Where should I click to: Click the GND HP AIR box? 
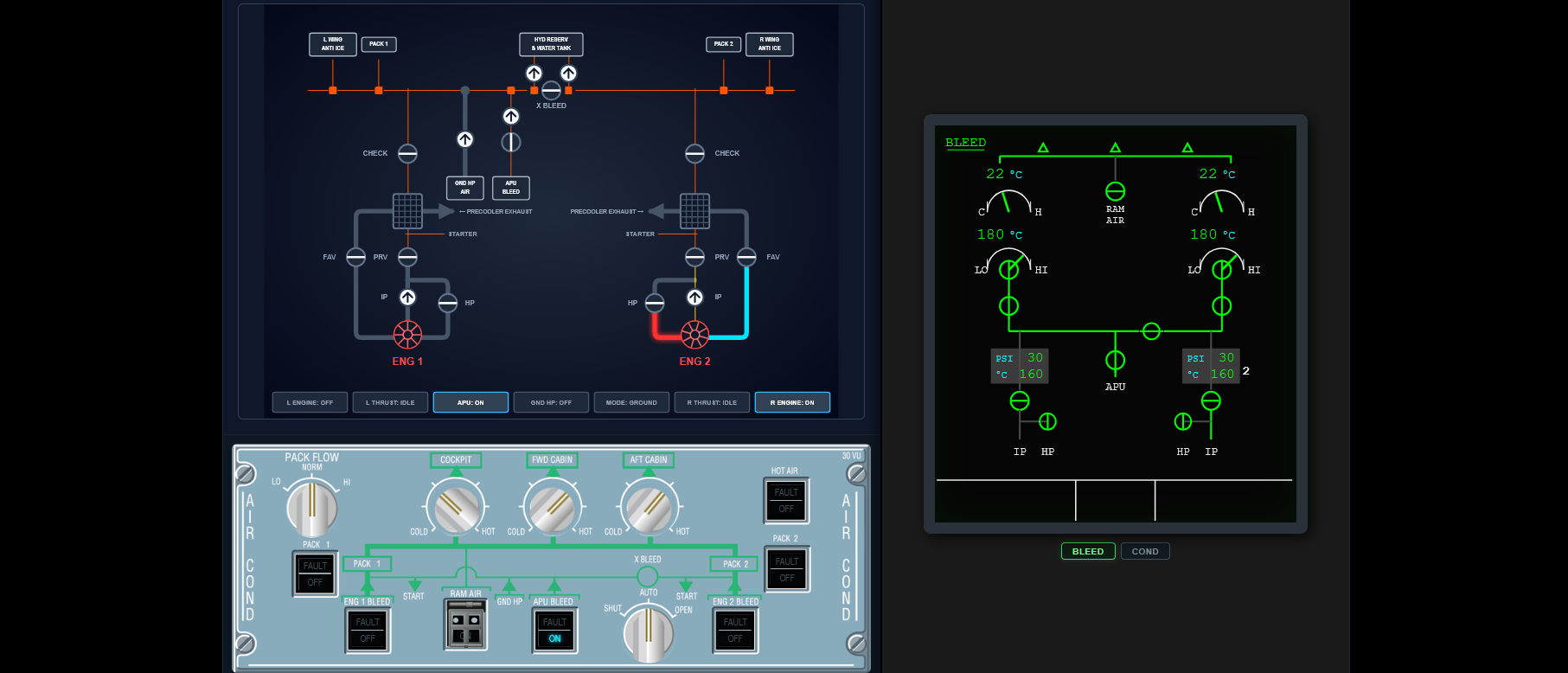click(x=465, y=188)
